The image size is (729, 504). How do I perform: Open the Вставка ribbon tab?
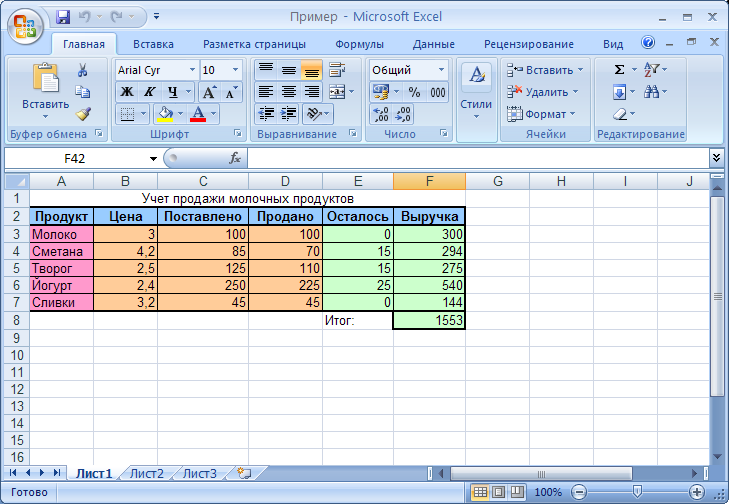[153, 44]
